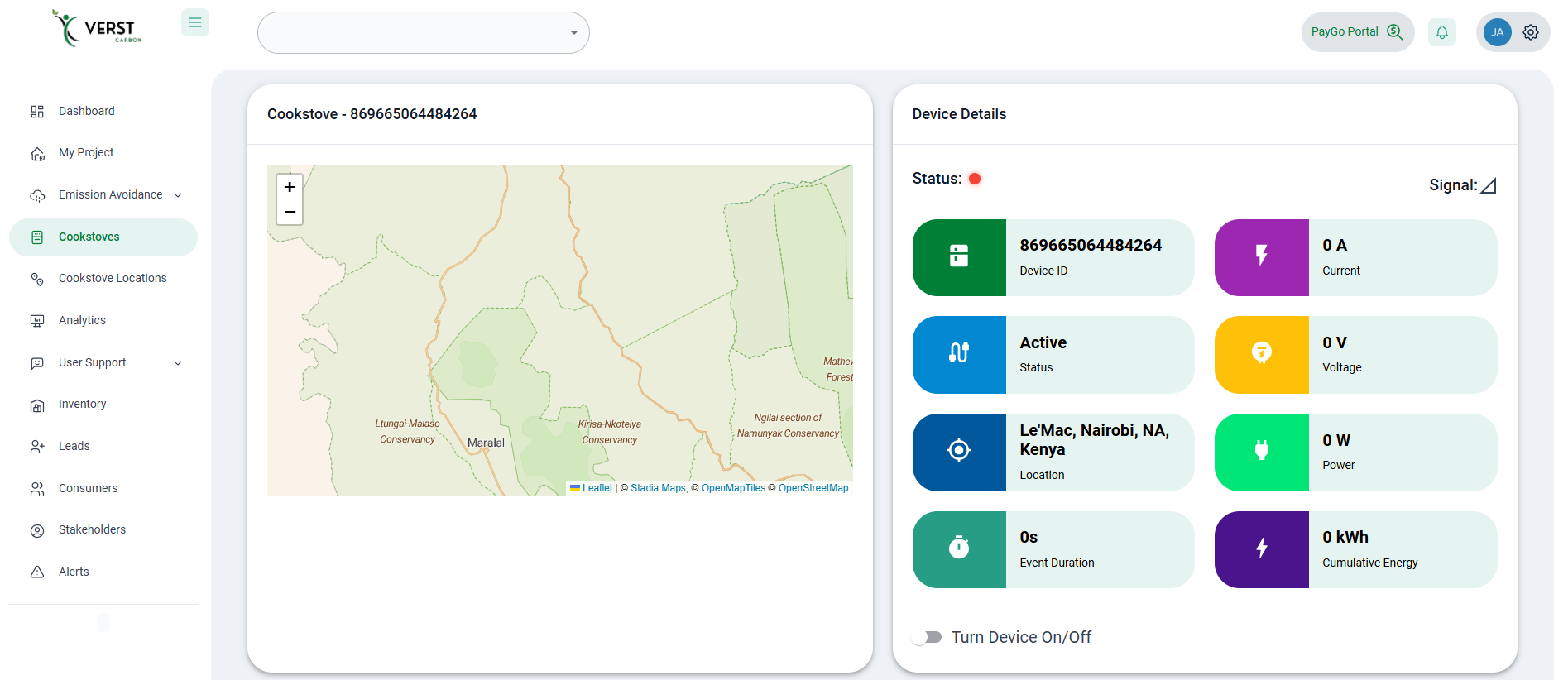
Task: Click the Cookstove Locations pin icon
Action: (37, 280)
